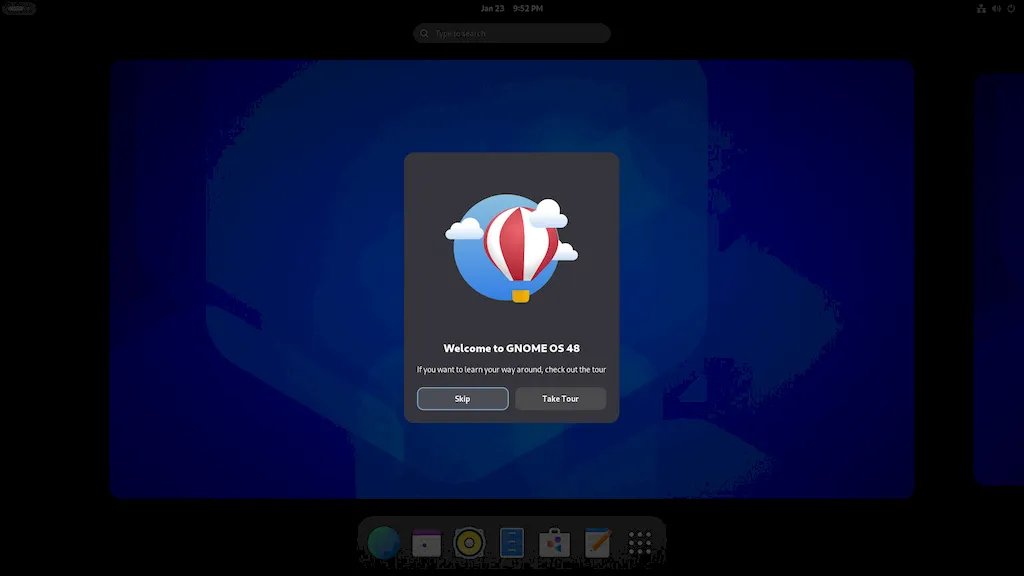Click the power icon in top bar
The width and height of the screenshot is (1024, 576).
click(1011, 8)
